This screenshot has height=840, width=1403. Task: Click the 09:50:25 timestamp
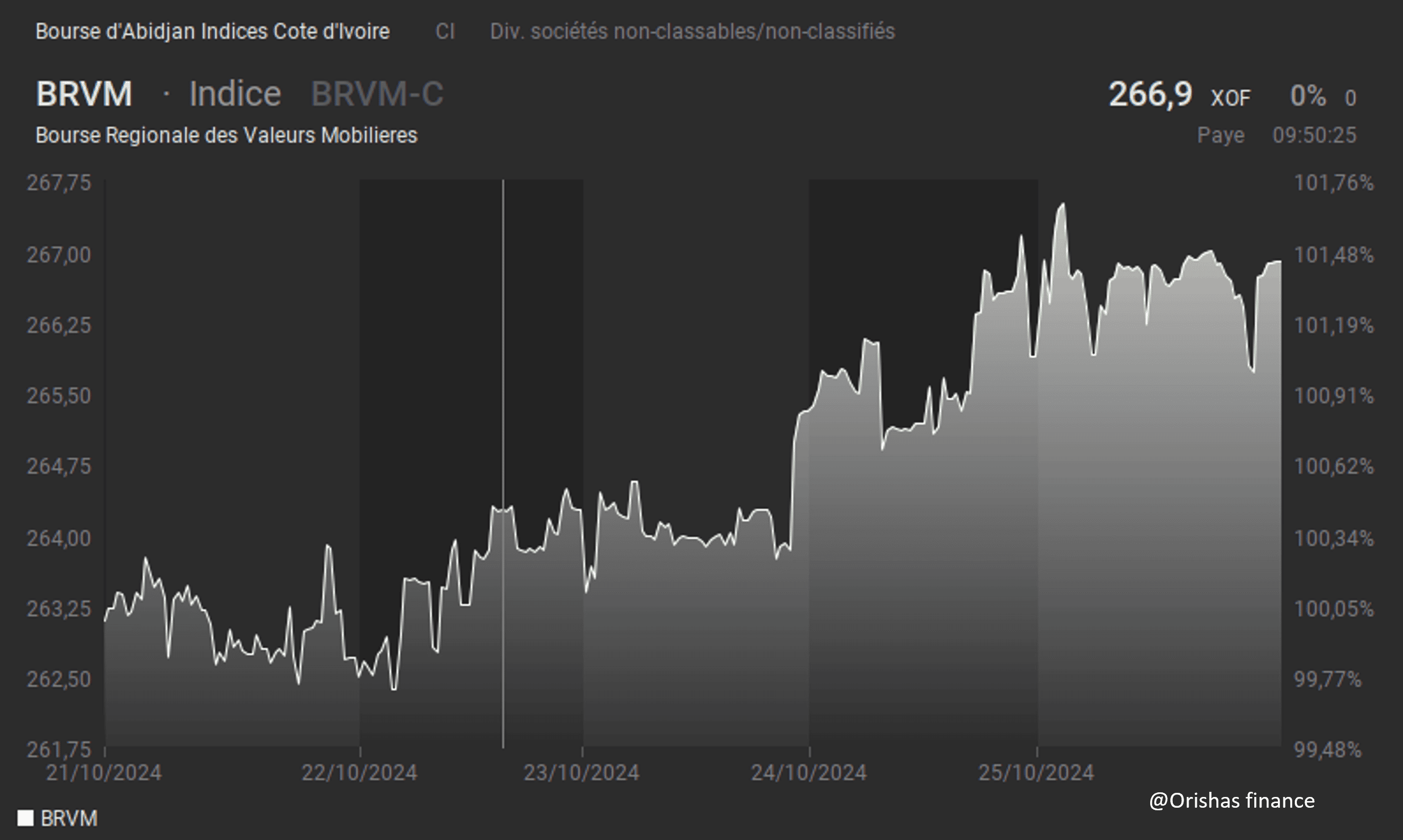[1315, 135]
